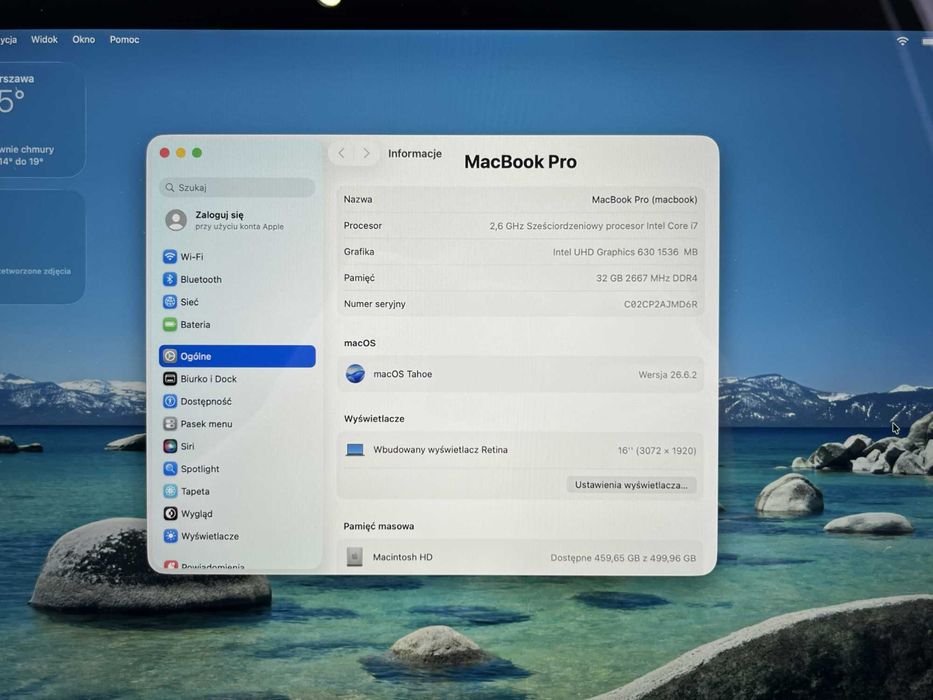Image resolution: width=933 pixels, height=700 pixels.
Task: Click the Informacje title in the toolbar
Action: [x=415, y=153]
